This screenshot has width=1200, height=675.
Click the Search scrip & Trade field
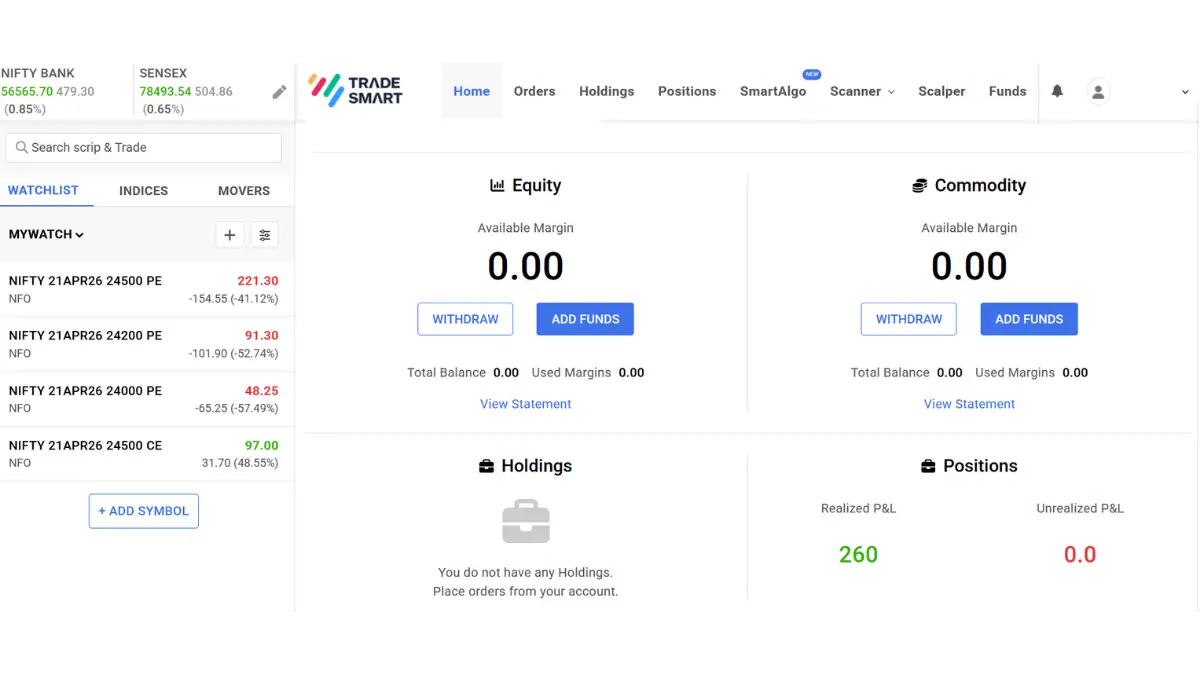tap(150, 148)
